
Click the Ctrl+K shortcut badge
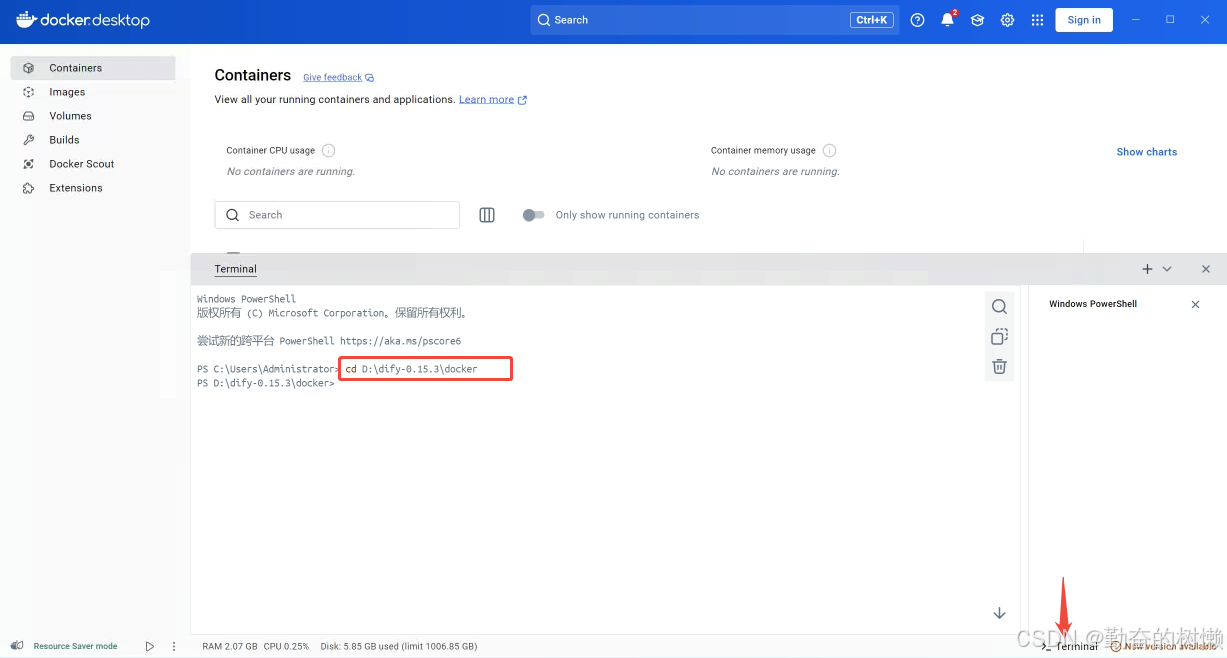871,20
